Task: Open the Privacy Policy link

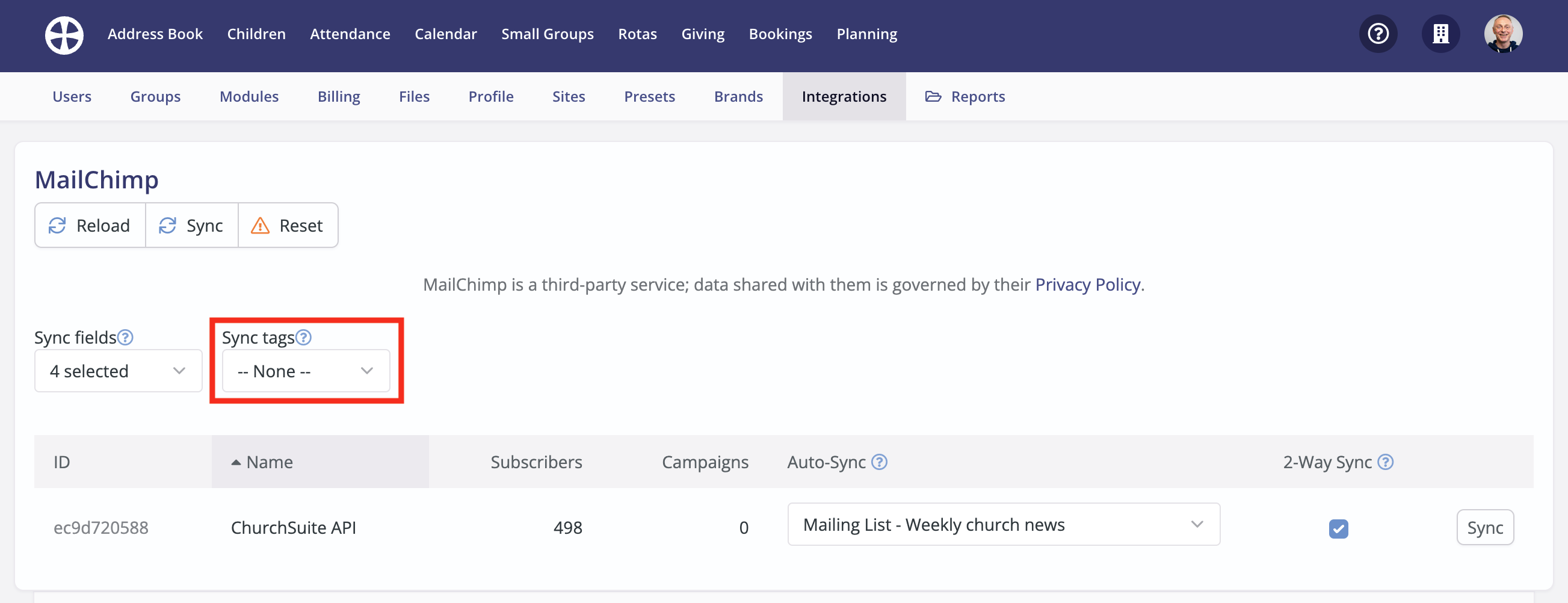Action: click(x=1087, y=285)
